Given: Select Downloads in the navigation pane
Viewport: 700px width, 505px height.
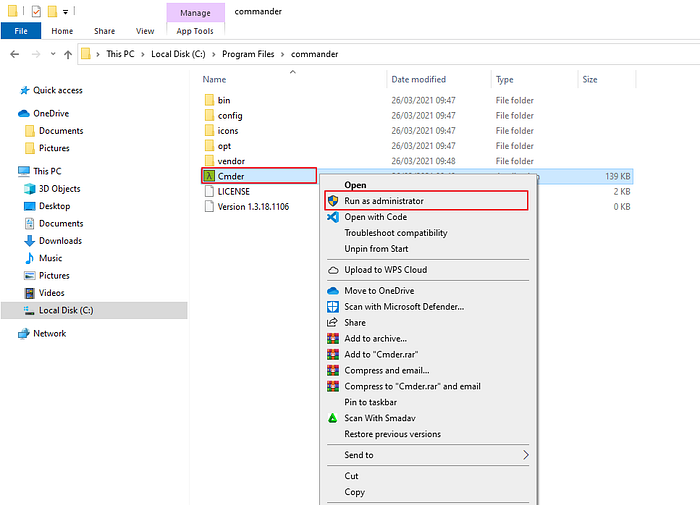Looking at the screenshot, I should pyautogui.click(x=60, y=241).
